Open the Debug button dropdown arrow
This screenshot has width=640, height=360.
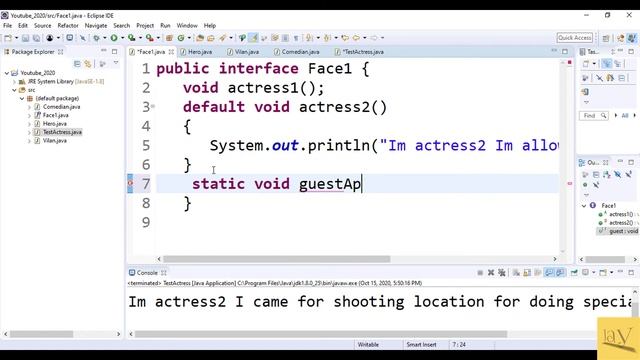(x=104, y=38)
